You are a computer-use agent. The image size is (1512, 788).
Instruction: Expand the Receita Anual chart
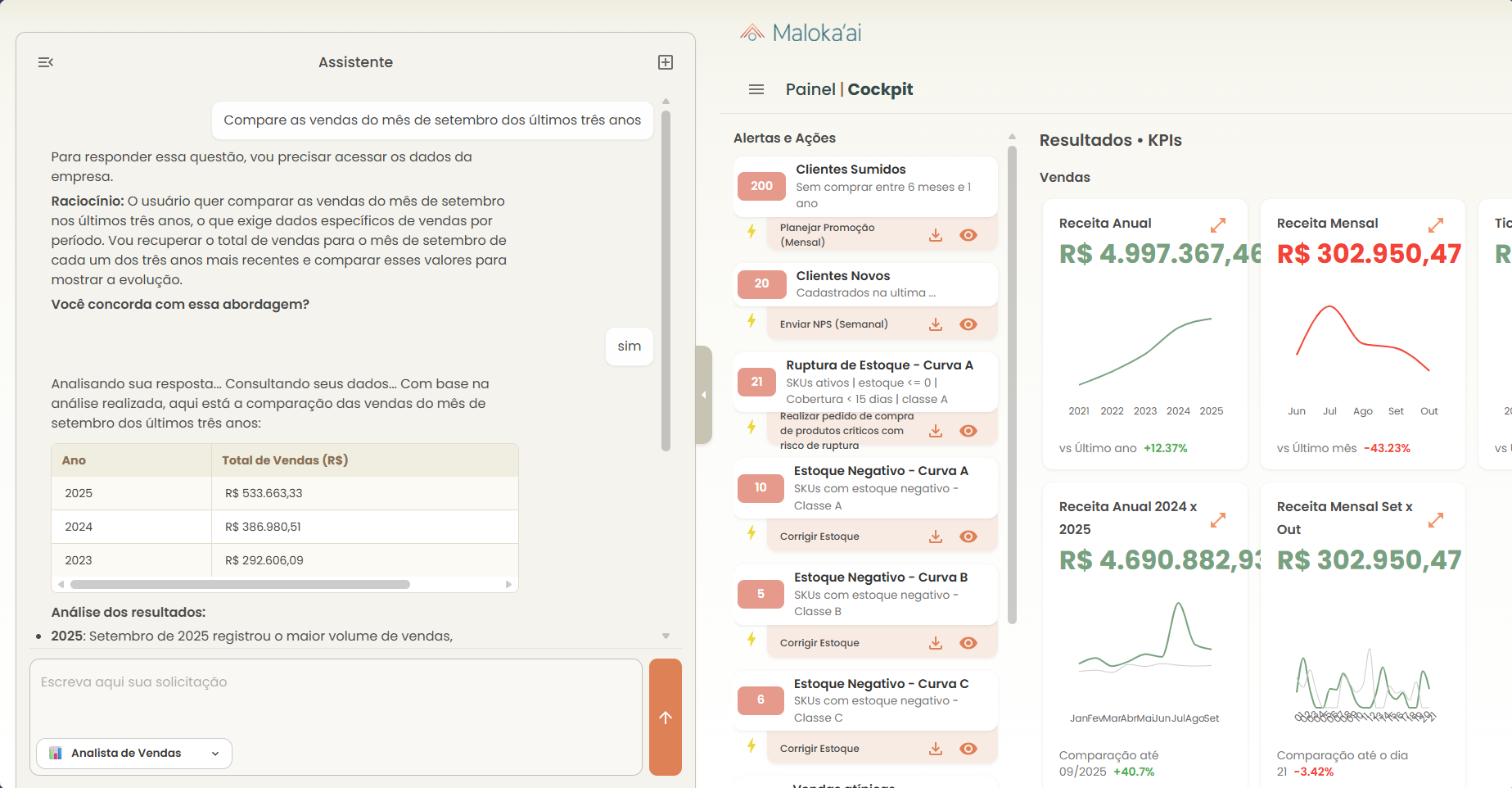(x=1218, y=224)
